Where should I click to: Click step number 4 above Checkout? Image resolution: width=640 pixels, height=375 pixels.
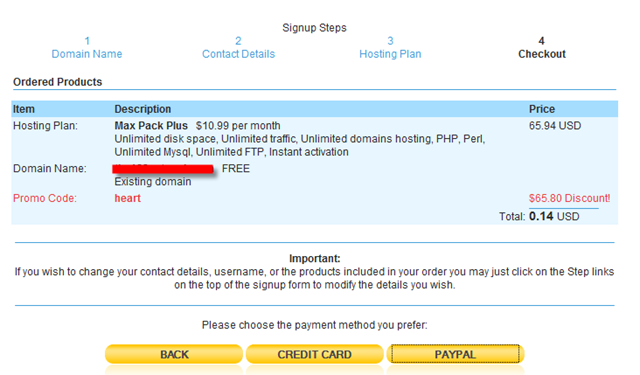pyautogui.click(x=541, y=41)
